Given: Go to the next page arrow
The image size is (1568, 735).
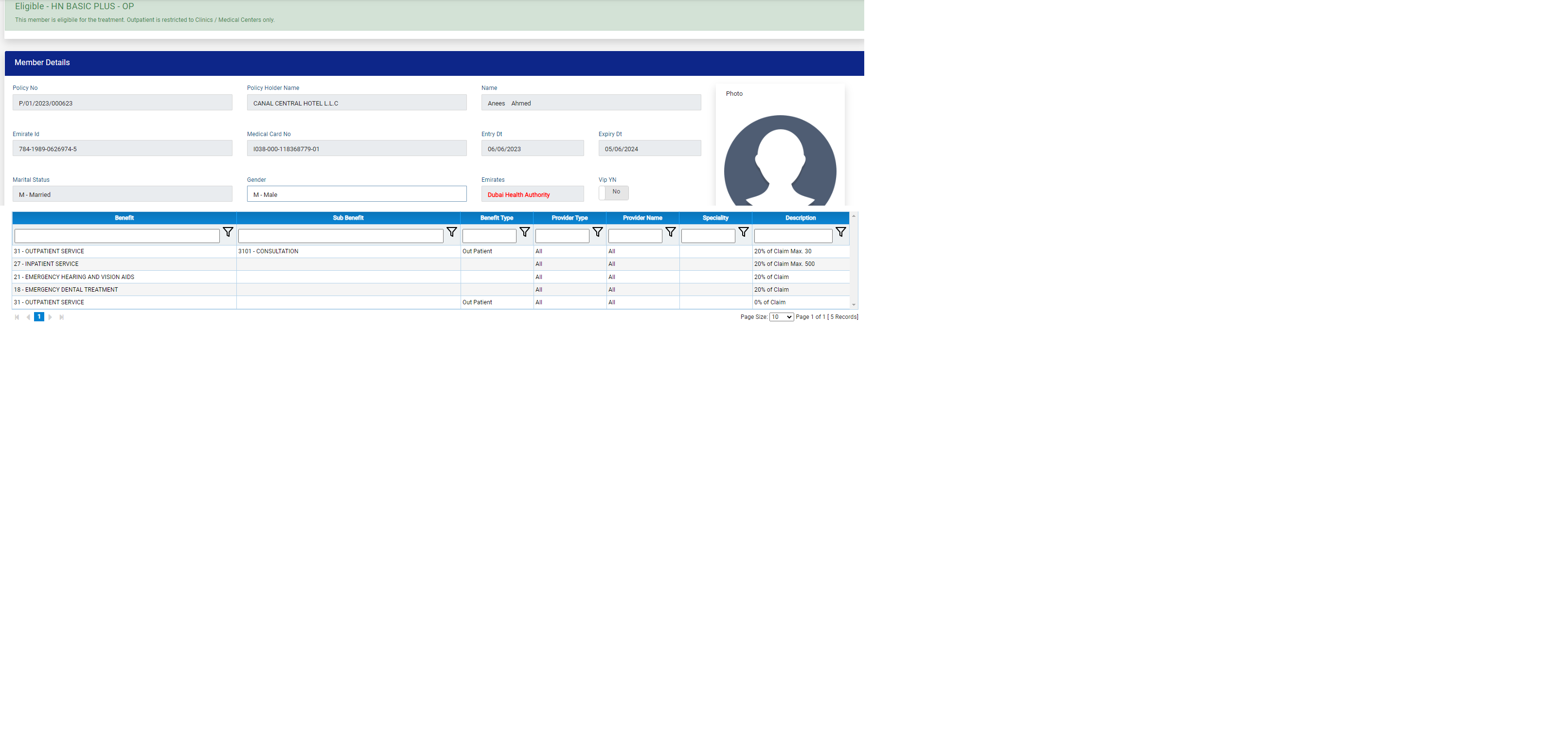Looking at the screenshot, I should 51,317.
